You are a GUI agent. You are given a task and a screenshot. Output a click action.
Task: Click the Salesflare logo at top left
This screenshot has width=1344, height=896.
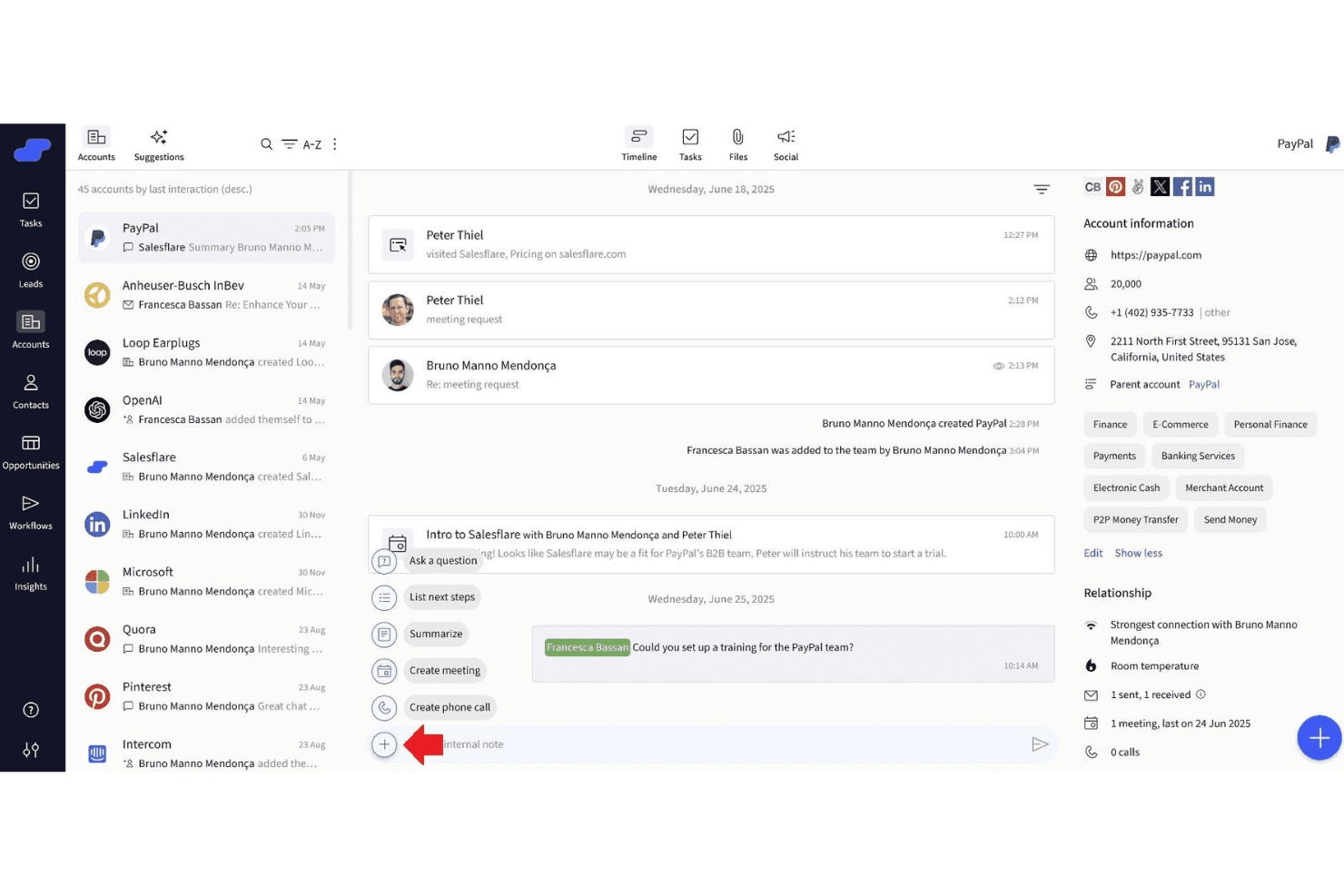32,150
